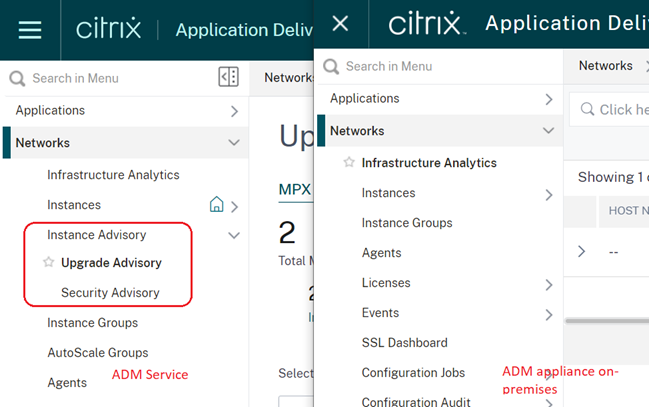
Task: Expand Events arrow in on-premises menu
Action: click(549, 315)
